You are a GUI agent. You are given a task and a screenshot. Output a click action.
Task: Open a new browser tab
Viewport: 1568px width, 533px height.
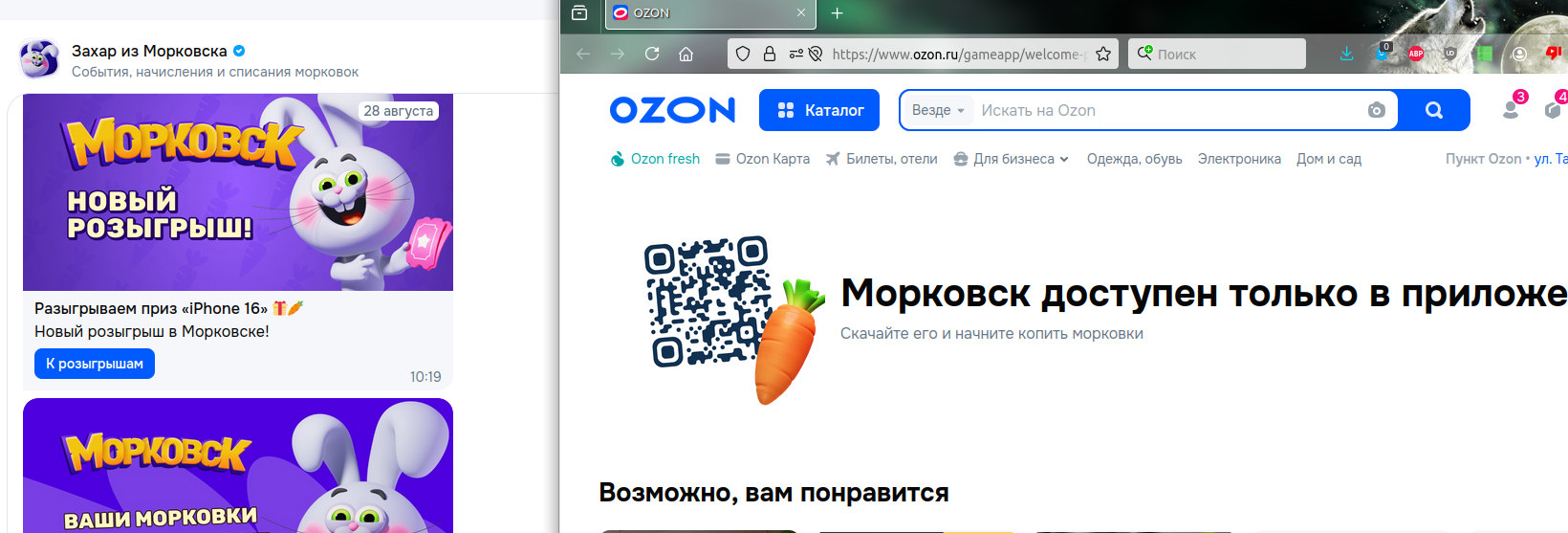[837, 12]
